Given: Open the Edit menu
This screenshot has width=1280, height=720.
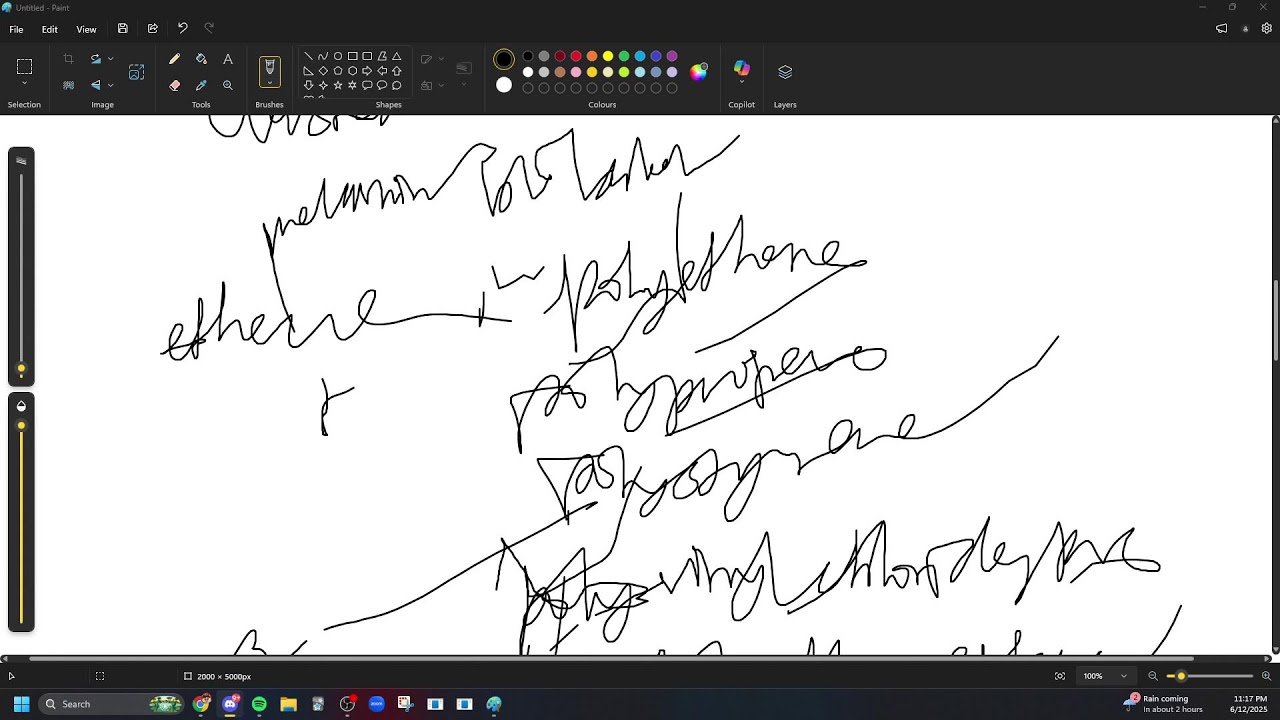Looking at the screenshot, I should (x=49, y=29).
